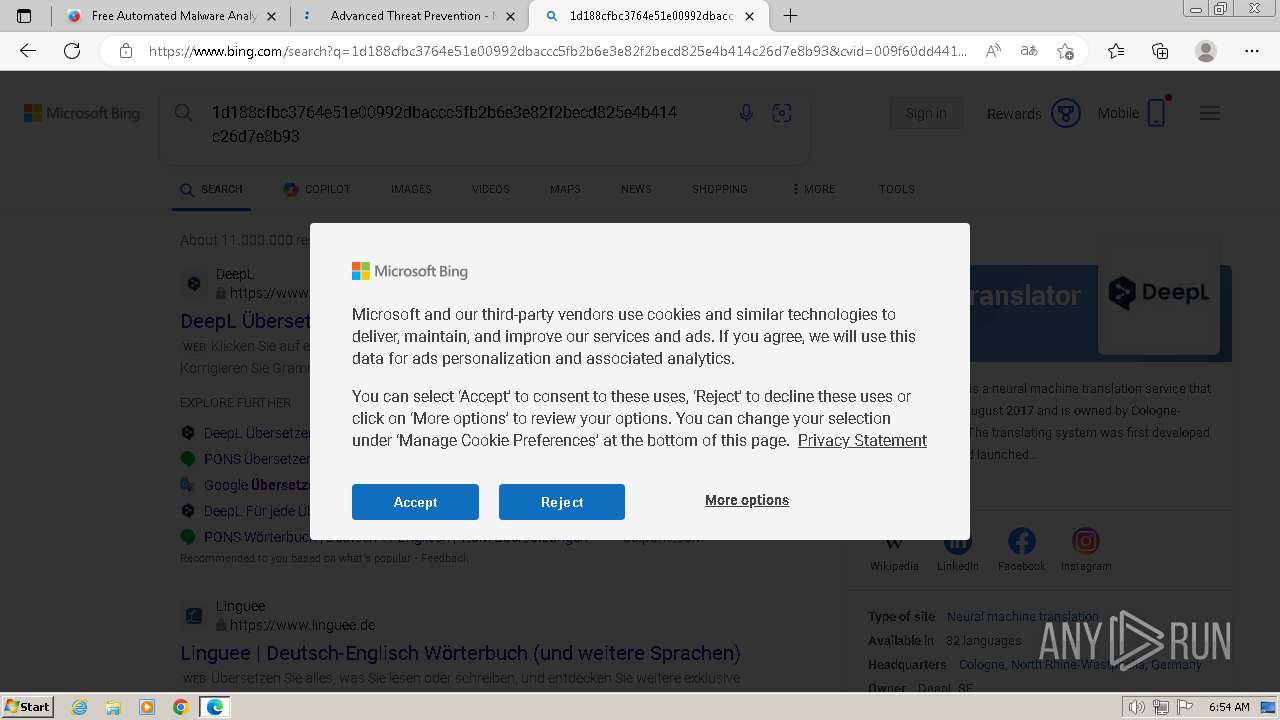This screenshot has width=1280, height=720.
Task: Select the VIDEOS search tab
Action: pyautogui.click(x=491, y=189)
